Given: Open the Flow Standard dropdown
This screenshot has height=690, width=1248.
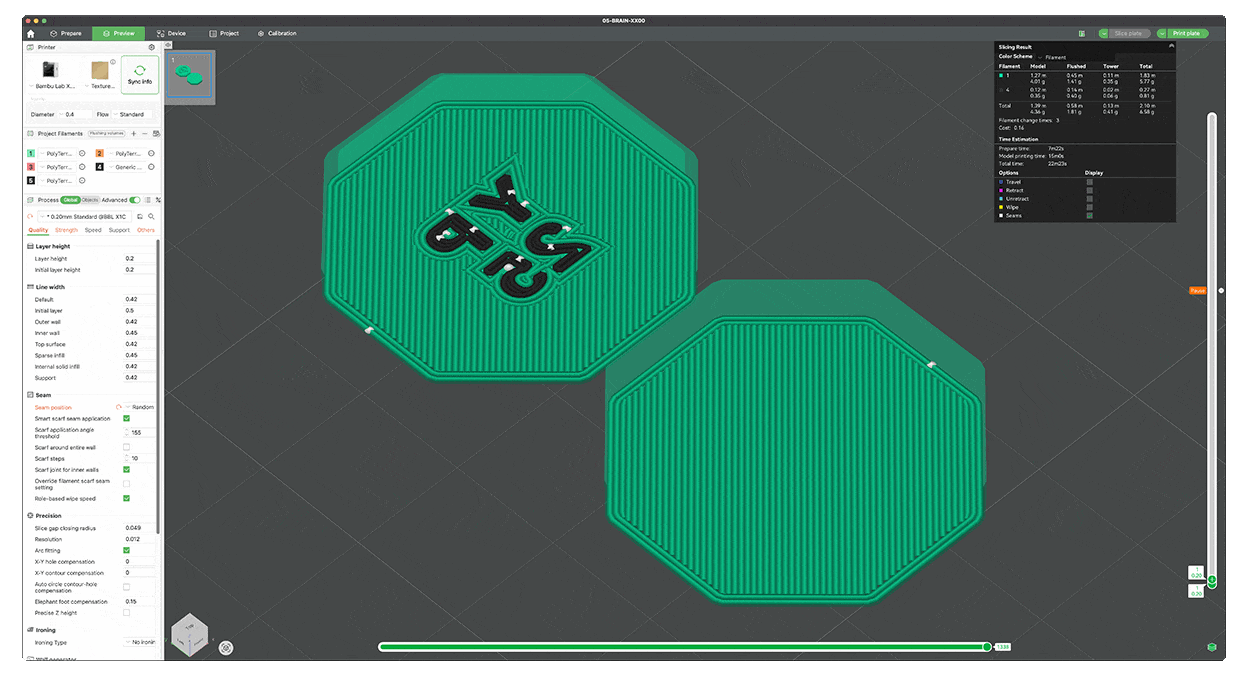Looking at the screenshot, I should pyautogui.click(x=130, y=114).
